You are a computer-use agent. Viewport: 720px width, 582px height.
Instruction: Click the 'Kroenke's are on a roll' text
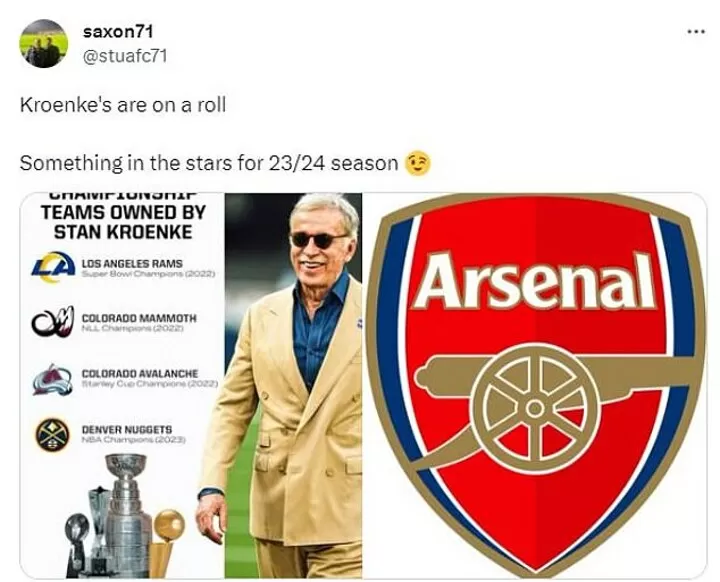pos(123,105)
